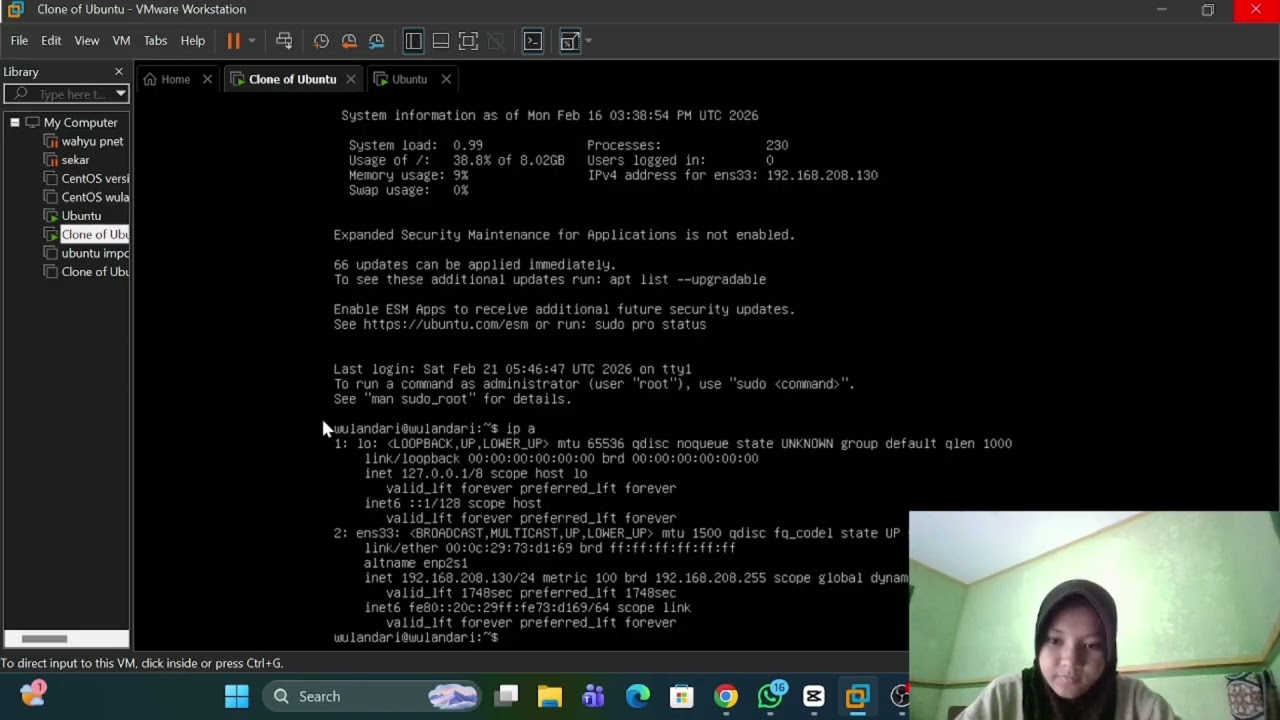Open Task View from the taskbar
The image size is (1280, 720).
[x=507, y=696]
